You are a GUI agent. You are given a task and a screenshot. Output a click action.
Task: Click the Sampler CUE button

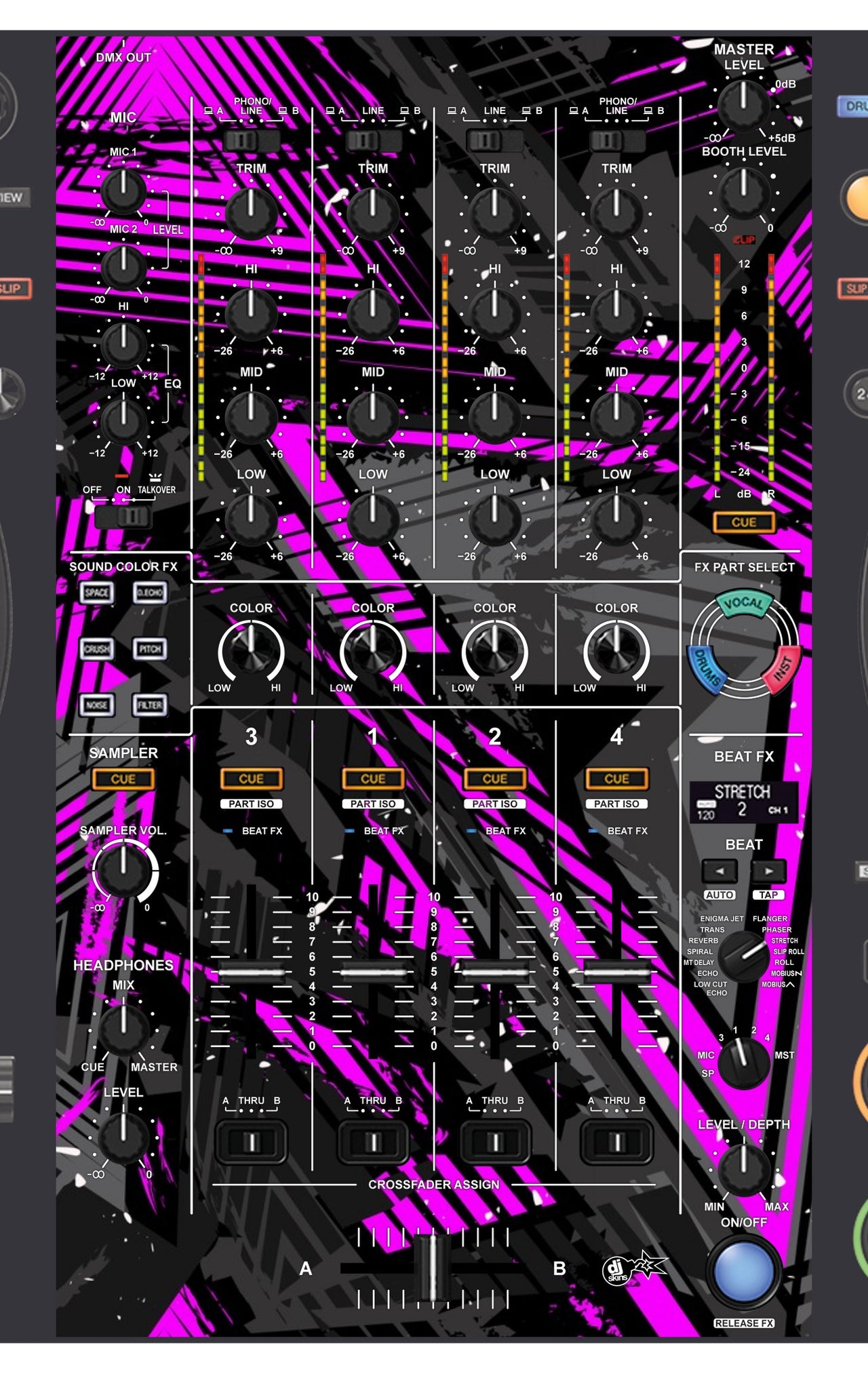coord(123,779)
